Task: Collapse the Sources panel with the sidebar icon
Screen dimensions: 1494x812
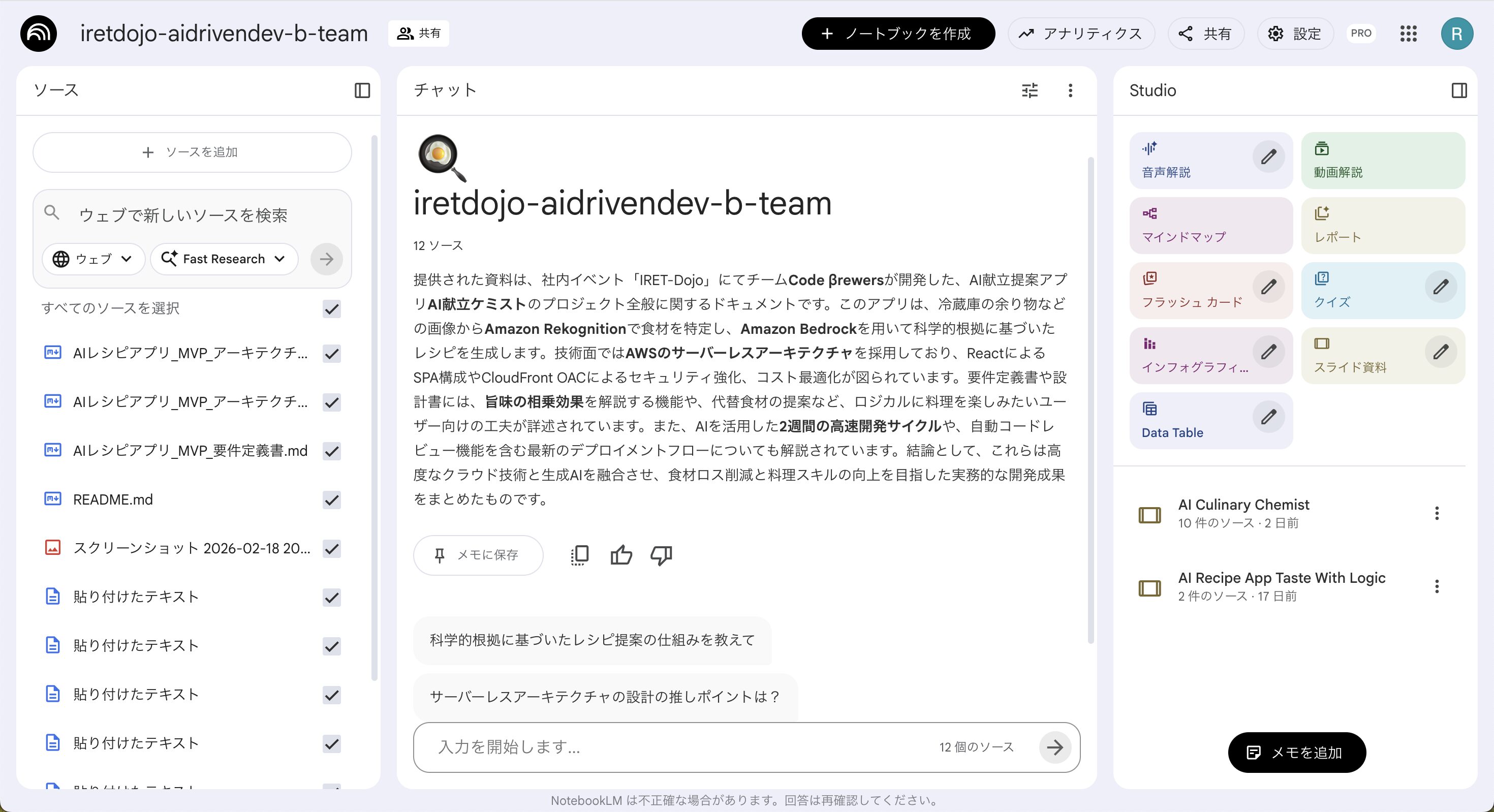Action: pos(362,90)
